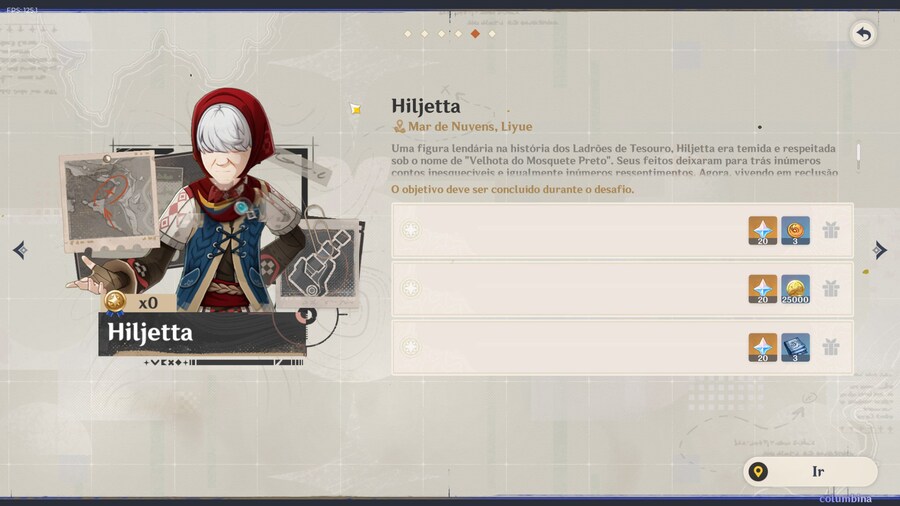This screenshot has width=900, height=506.
Task: Click the gift box icon in second row
Action: (x=831, y=289)
